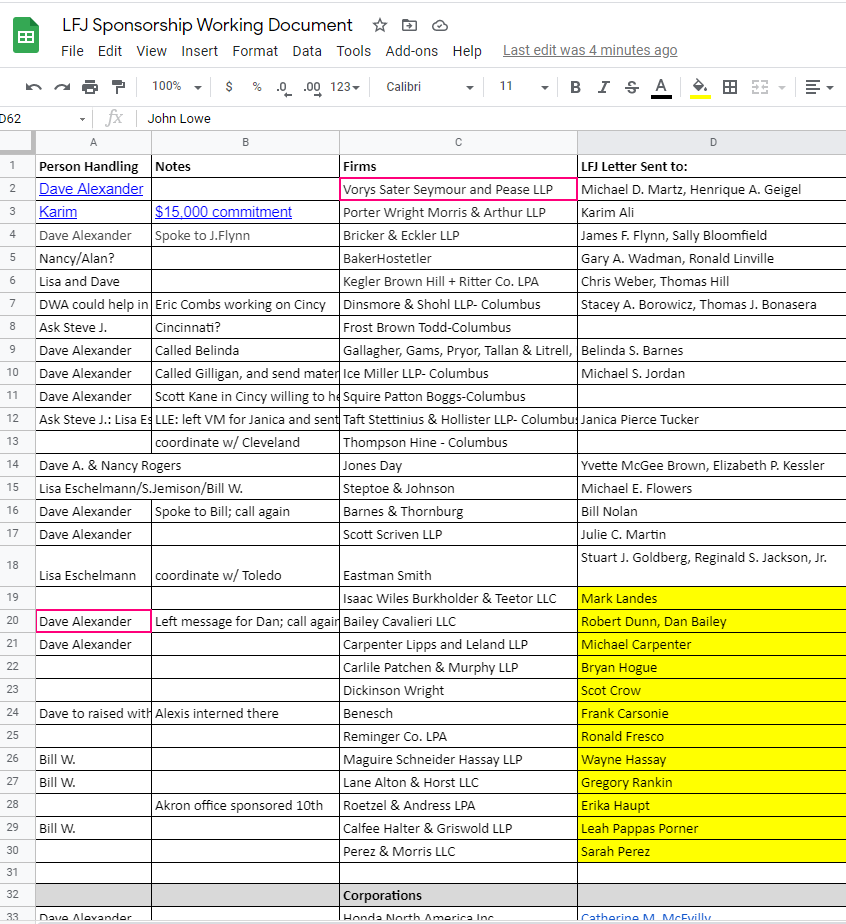Screen dimensions: 846x924
Task: Open the Tools menu
Action: (x=353, y=51)
